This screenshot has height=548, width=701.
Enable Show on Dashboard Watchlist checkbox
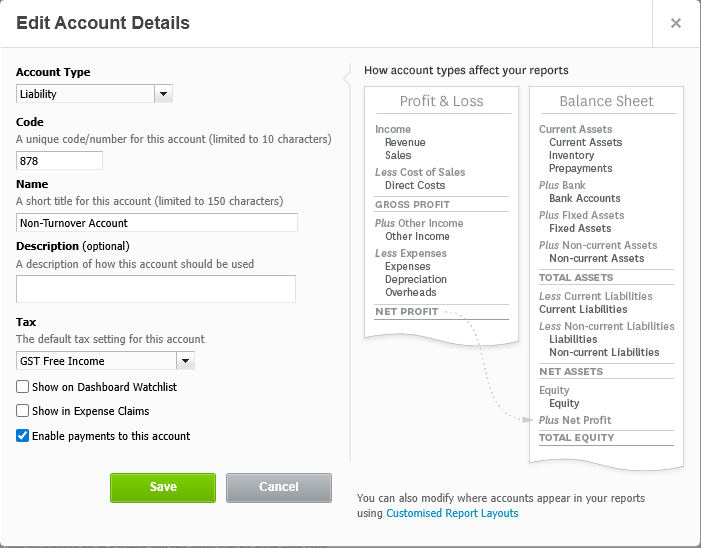click(x=23, y=387)
